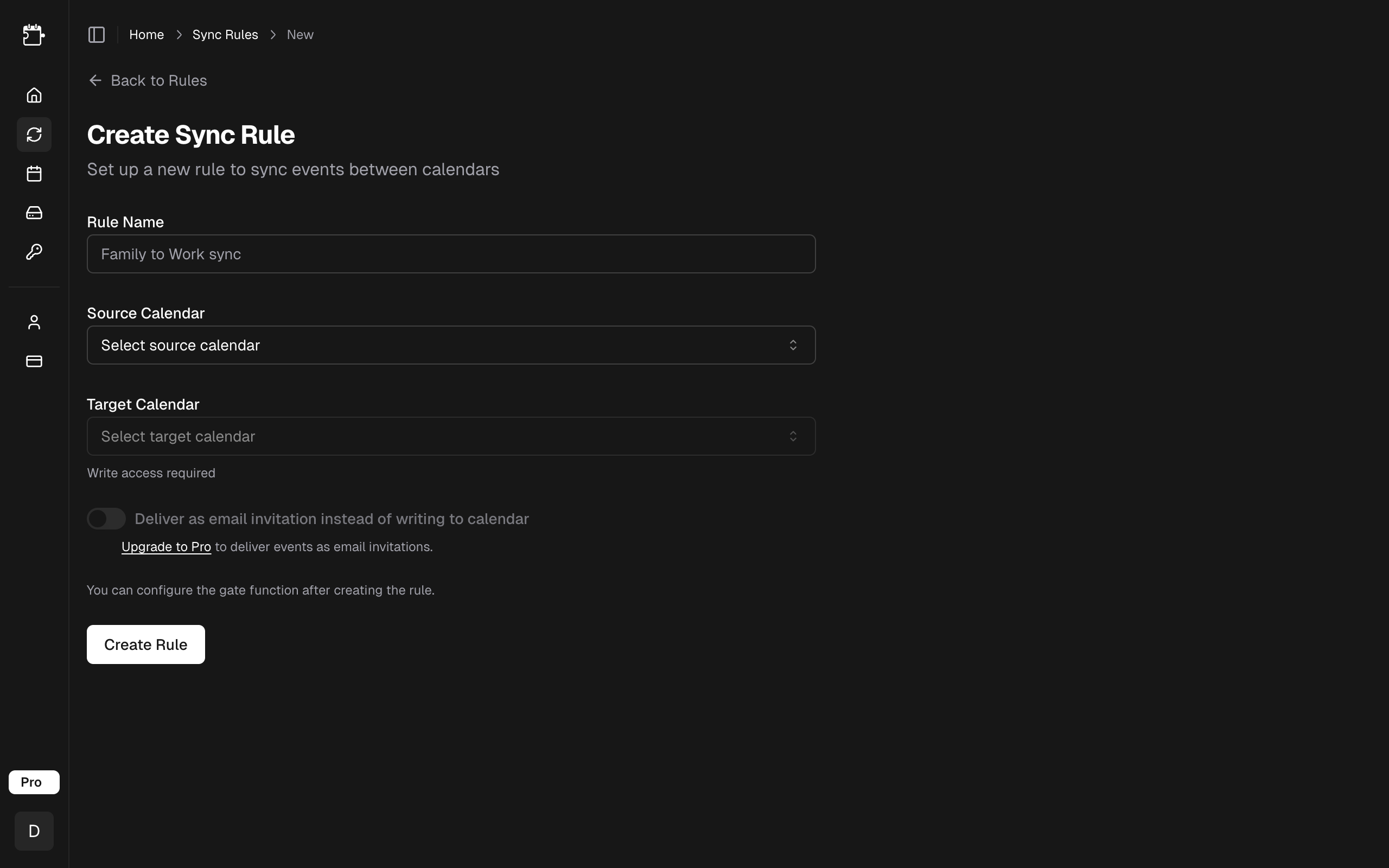This screenshot has height=868, width=1389.
Task: Open the storage/archive sidebar section
Action: [33, 213]
